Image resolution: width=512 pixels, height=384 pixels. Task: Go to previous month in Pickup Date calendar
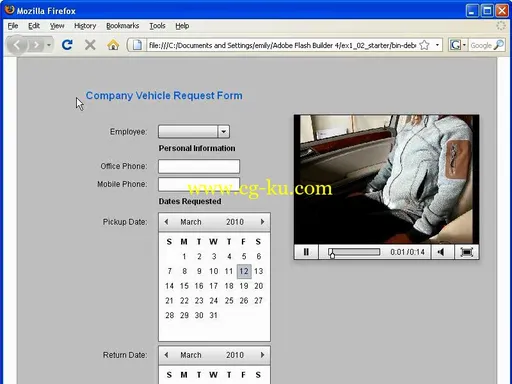coord(166,222)
